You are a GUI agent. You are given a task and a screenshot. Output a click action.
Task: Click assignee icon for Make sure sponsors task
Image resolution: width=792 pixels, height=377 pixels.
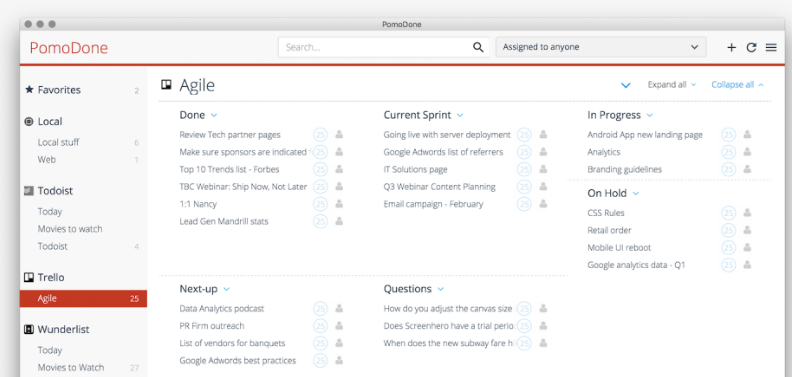pyautogui.click(x=339, y=152)
